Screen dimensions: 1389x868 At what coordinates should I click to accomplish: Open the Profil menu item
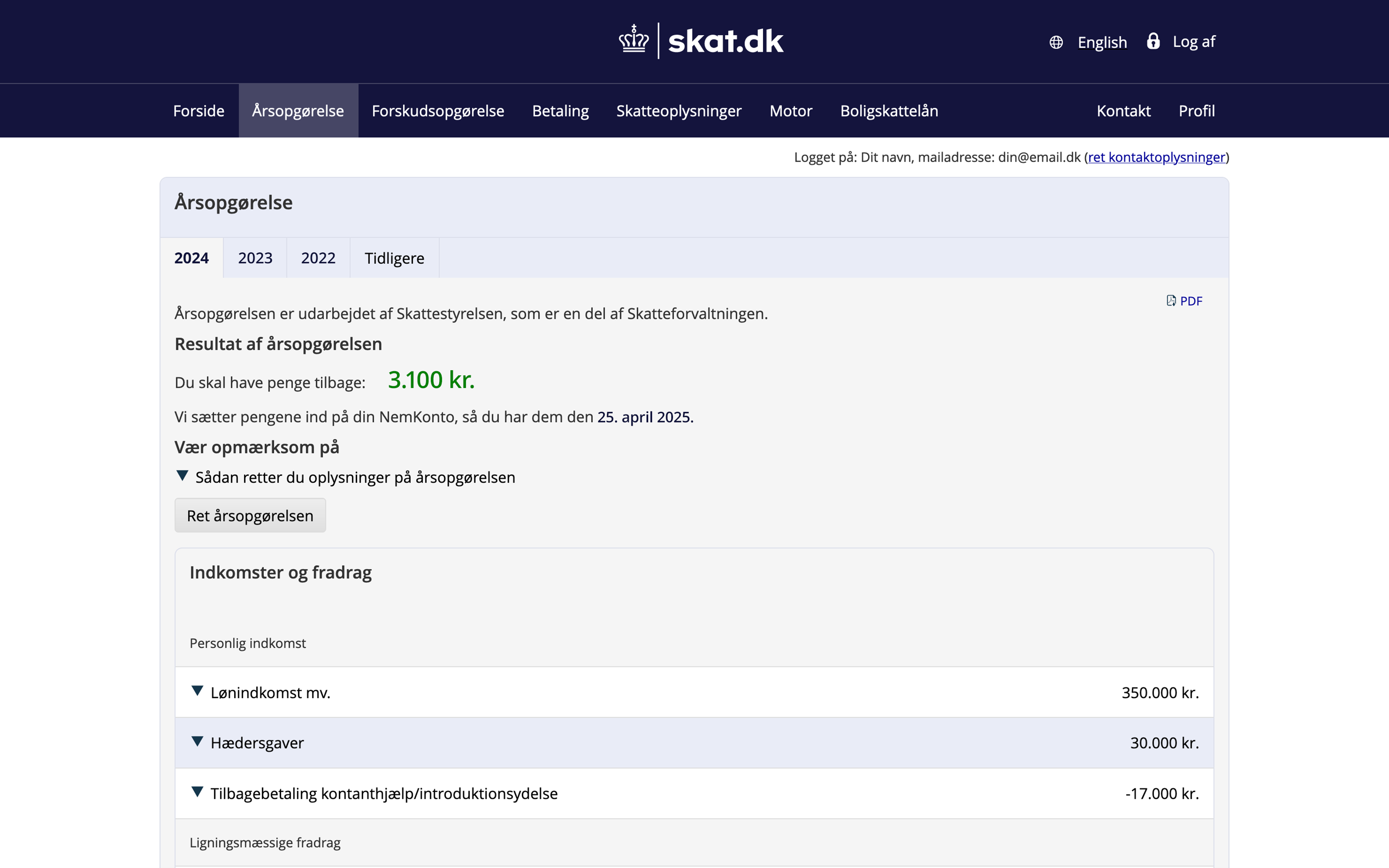(1197, 111)
